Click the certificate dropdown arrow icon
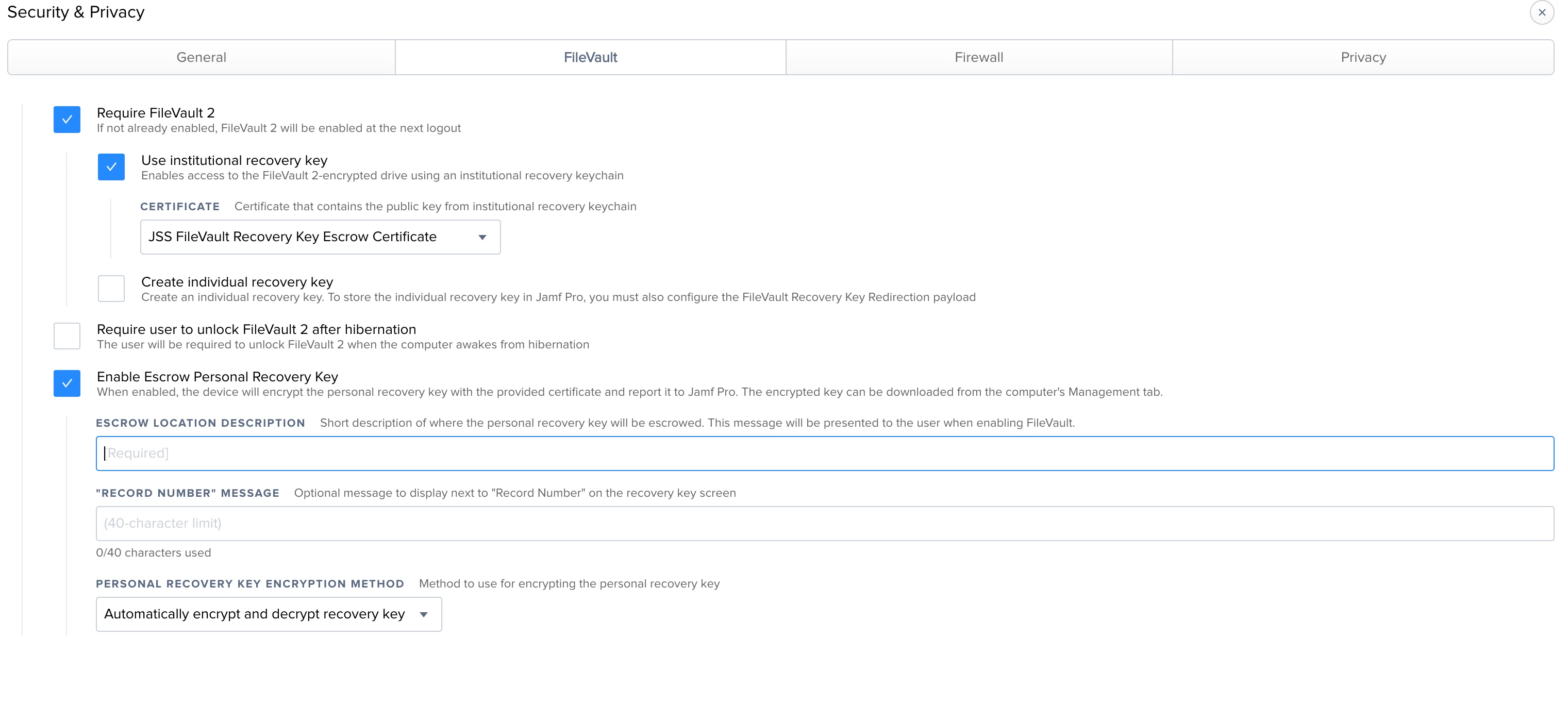1568x705 pixels. coord(482,238)
